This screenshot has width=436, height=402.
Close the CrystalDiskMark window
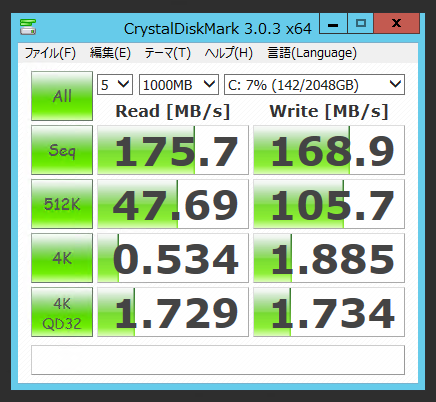[396, 23]
